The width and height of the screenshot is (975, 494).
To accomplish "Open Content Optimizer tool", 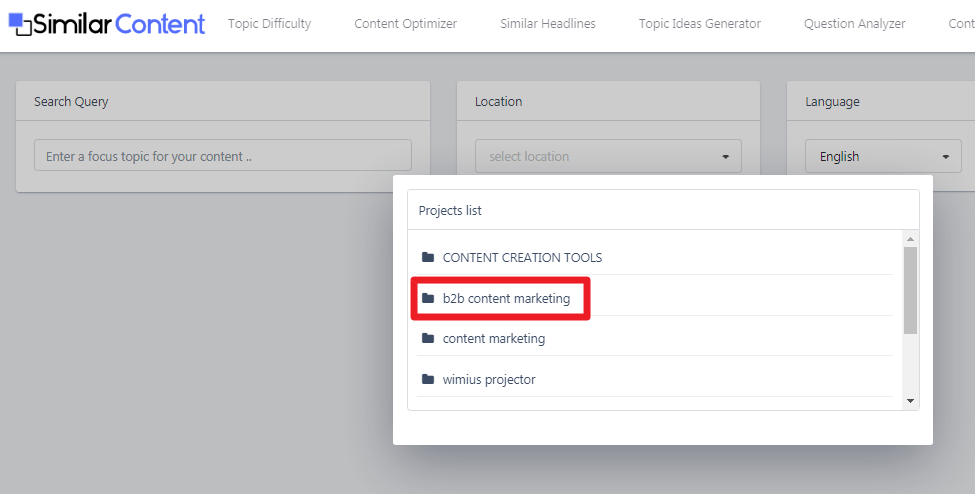I will click(405, 24).
